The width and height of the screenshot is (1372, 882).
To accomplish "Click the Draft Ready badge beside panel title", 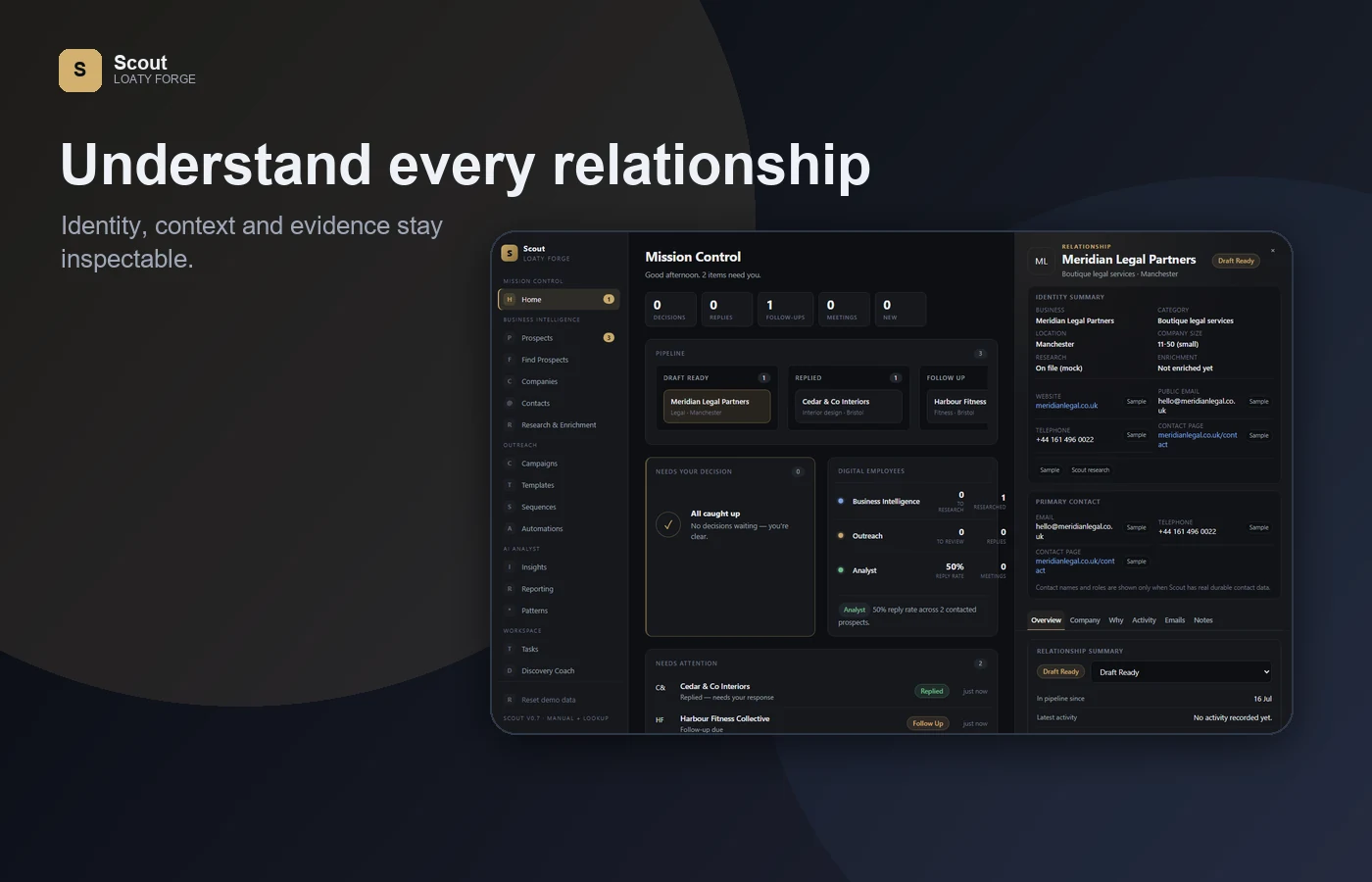I will pos(1236,261).
